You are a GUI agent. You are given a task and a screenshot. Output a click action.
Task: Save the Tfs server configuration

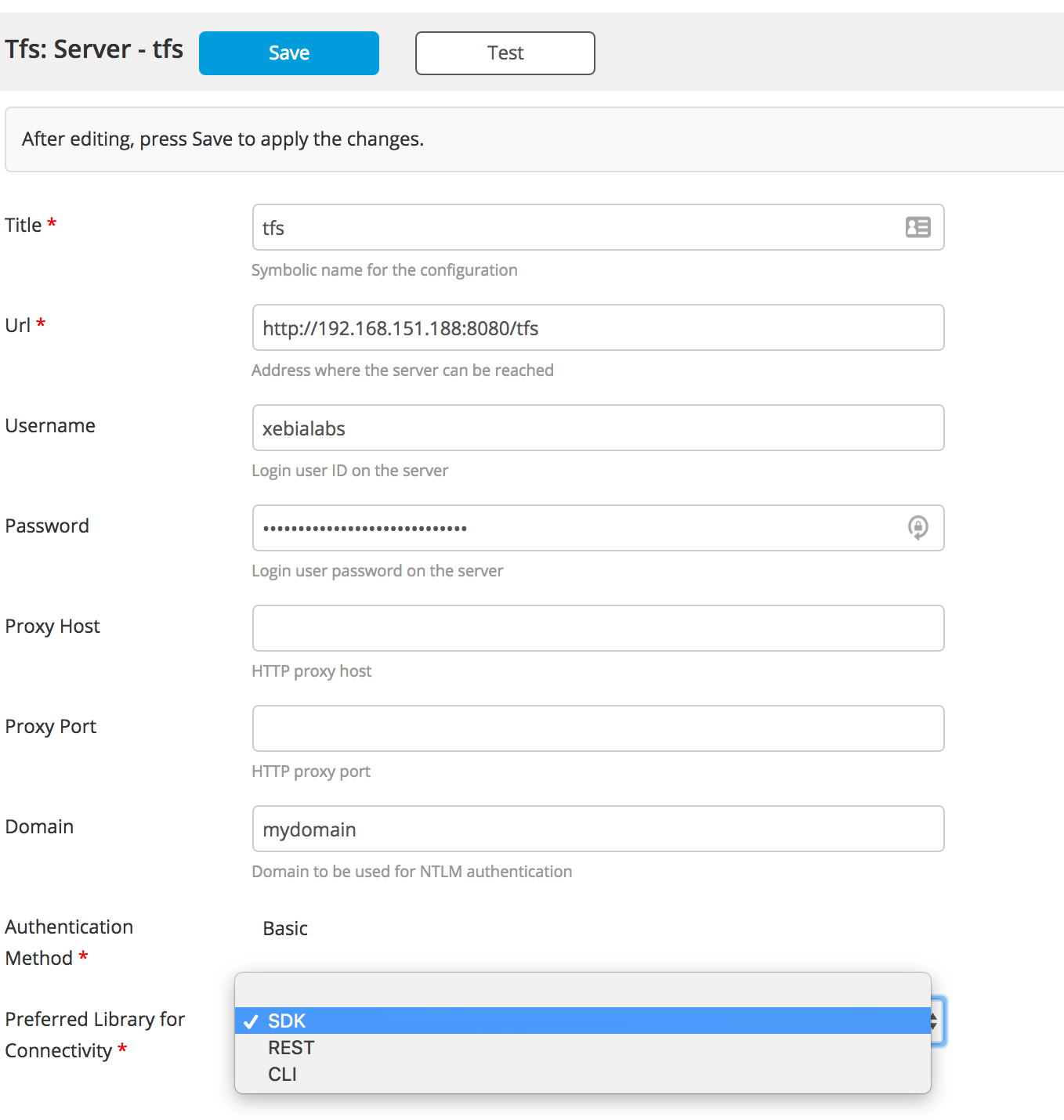pyautogui.click(x=289, y=53)
